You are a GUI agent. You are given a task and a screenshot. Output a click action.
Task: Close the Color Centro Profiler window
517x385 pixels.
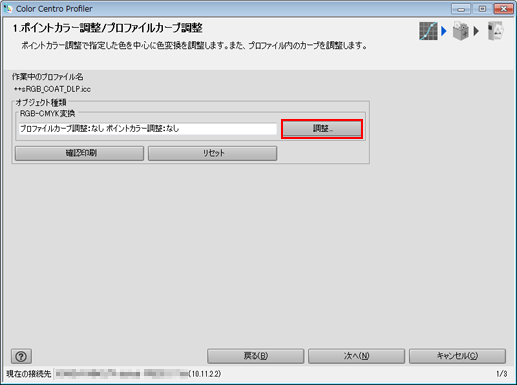503,9
